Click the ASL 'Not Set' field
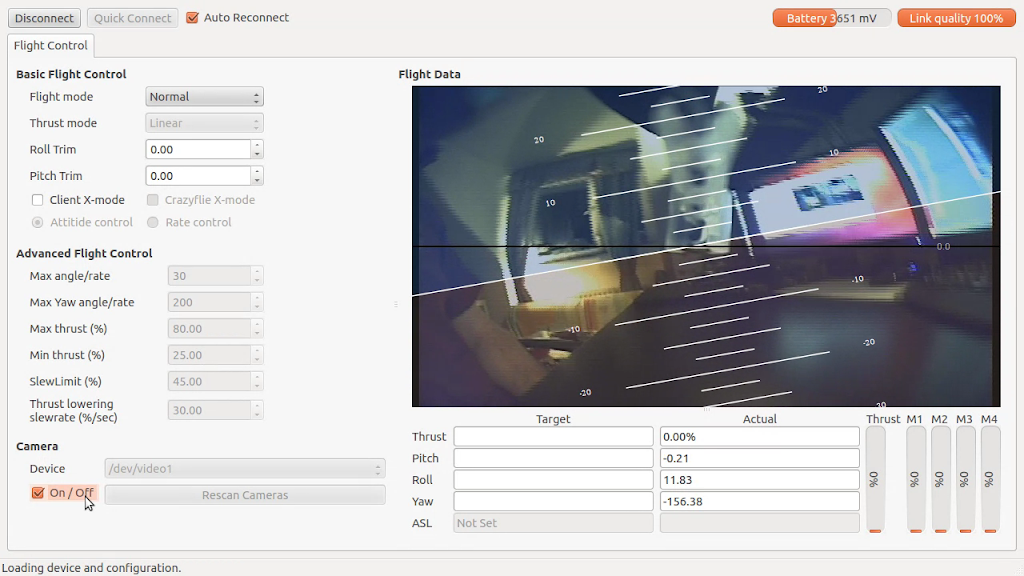This screenshot has height=576, width=1024. point(553,522)
